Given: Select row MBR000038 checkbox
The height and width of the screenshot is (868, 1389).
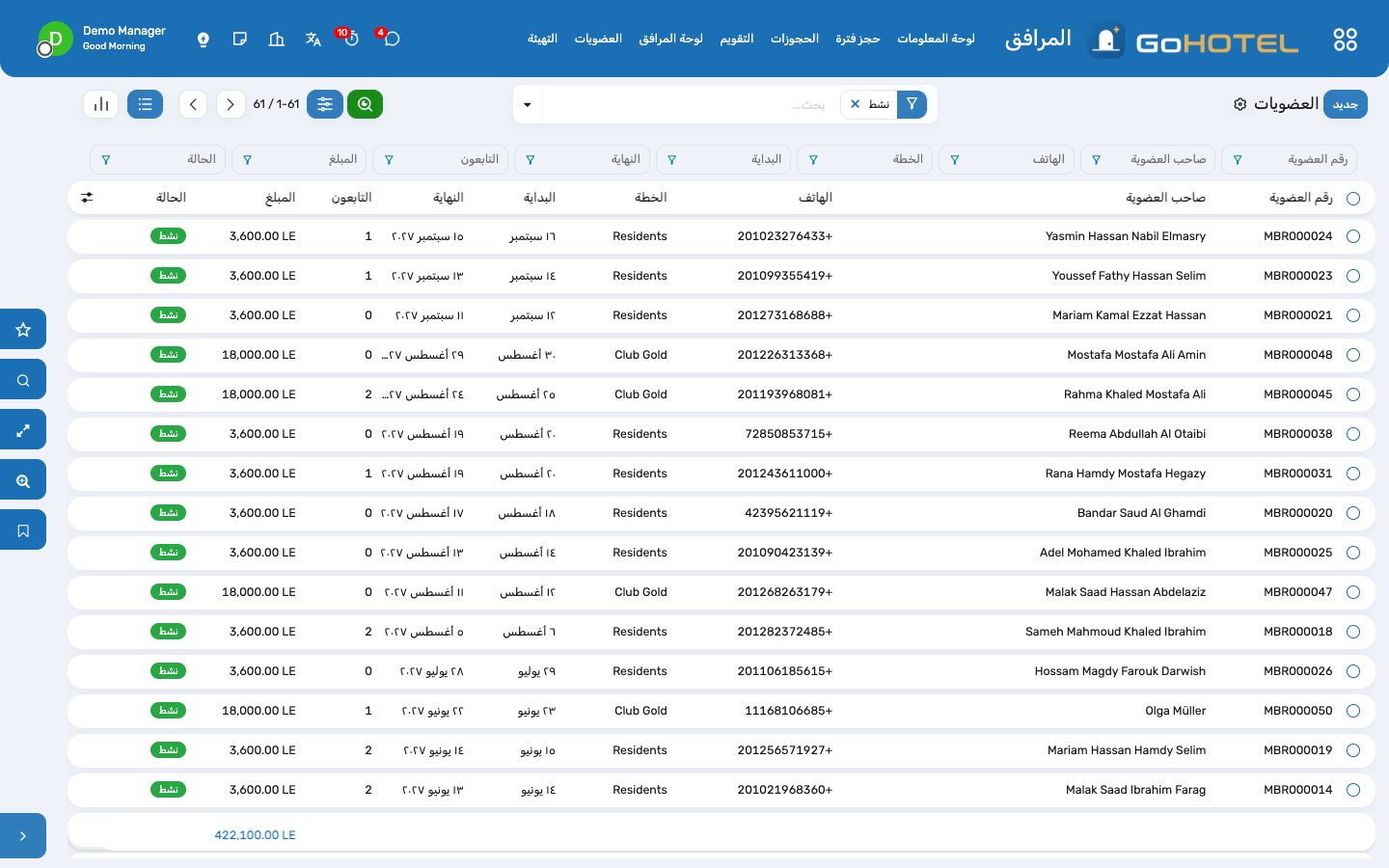Looking at the screenshot, I should 1353,434.
